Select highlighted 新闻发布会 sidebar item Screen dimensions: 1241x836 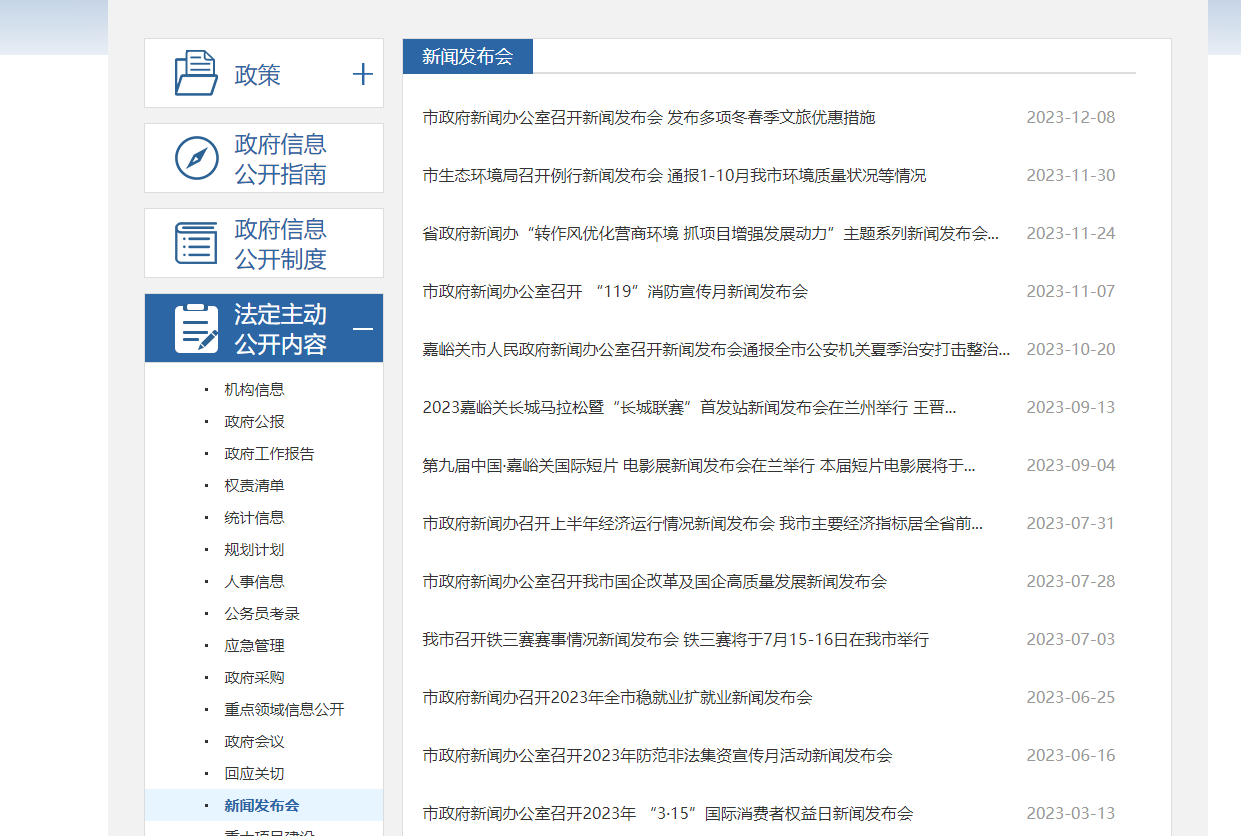[261, 805]
